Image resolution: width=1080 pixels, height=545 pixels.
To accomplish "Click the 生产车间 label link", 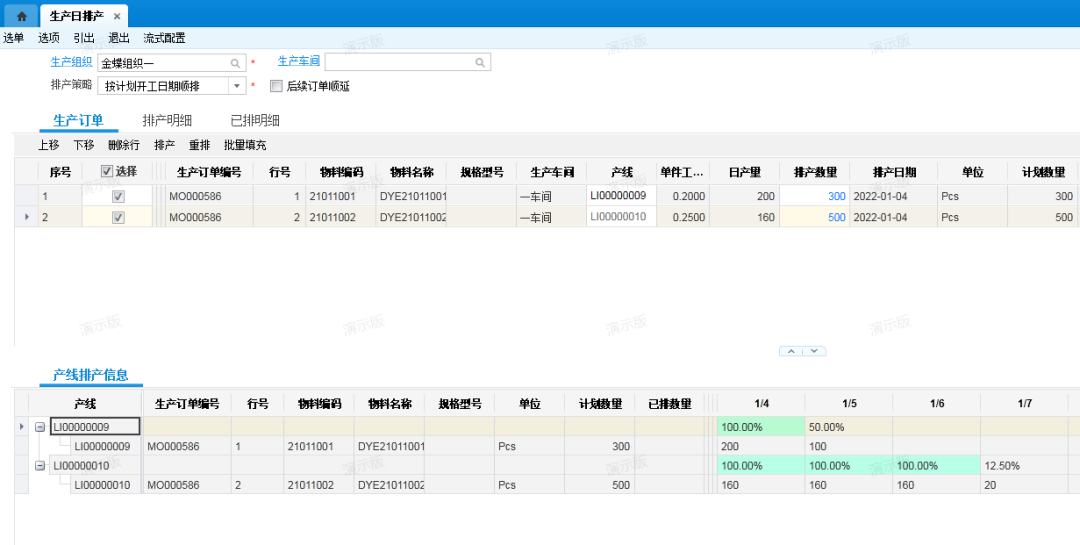I will click(298, 61).
